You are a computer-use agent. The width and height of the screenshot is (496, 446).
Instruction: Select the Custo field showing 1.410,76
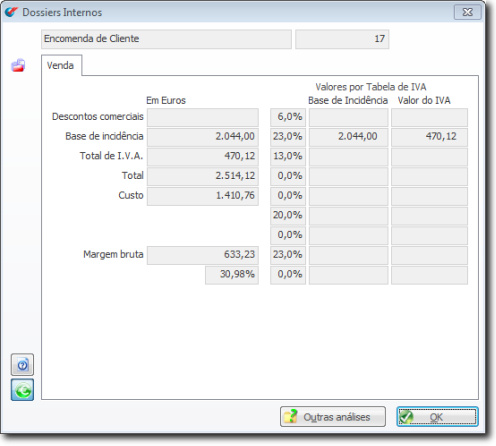click(x=203, y=196)
